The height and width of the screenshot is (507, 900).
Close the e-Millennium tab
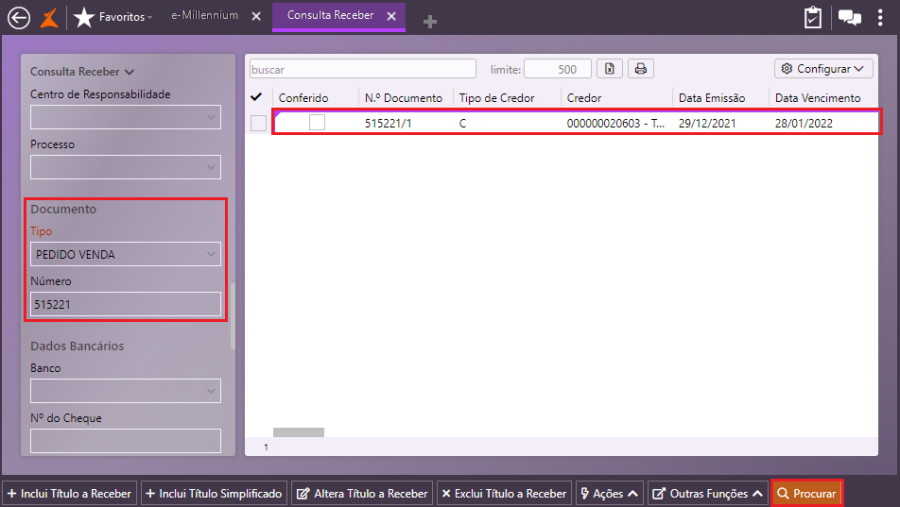point(256,17)
